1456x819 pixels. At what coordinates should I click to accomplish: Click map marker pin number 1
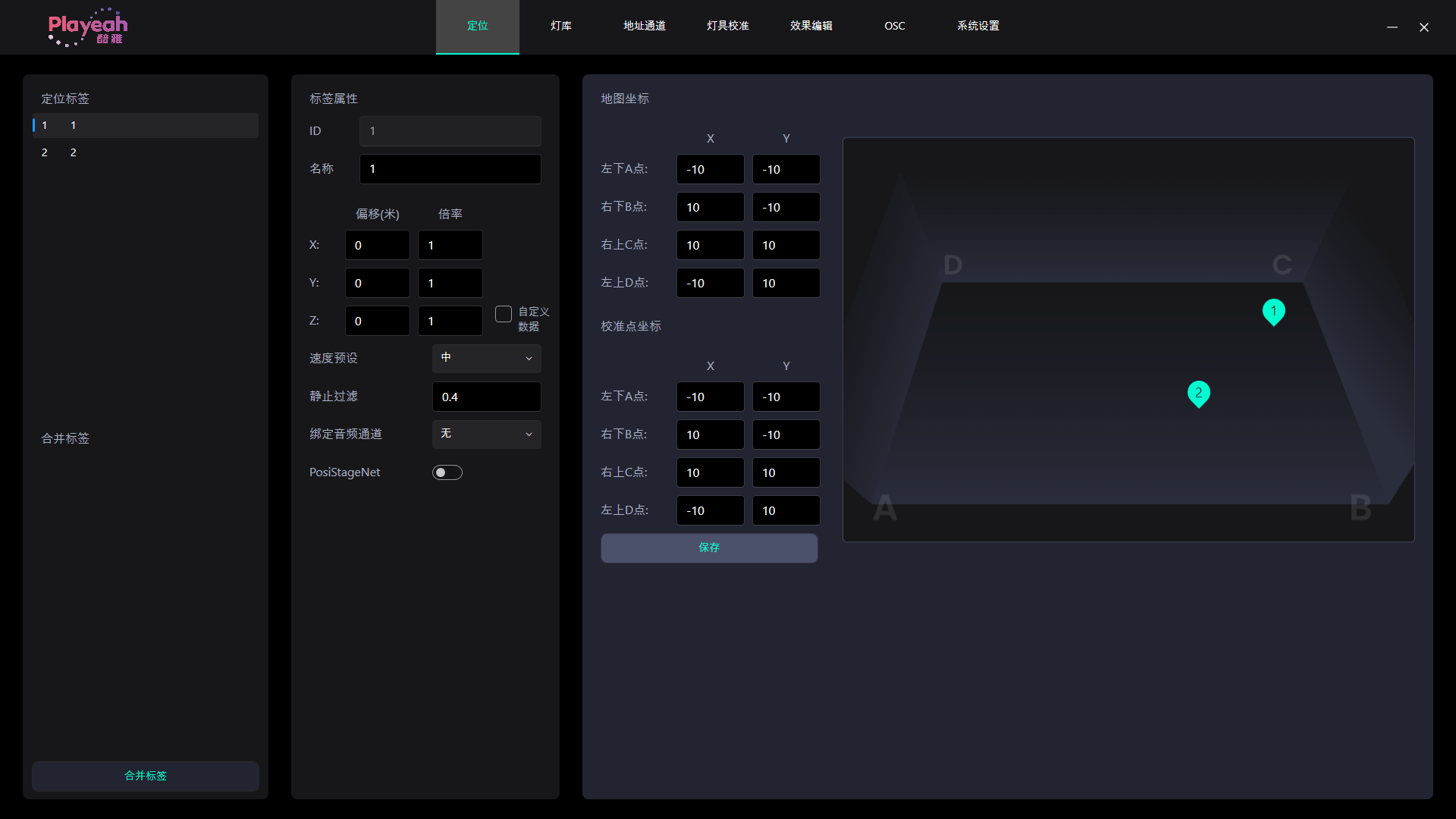1273,311
